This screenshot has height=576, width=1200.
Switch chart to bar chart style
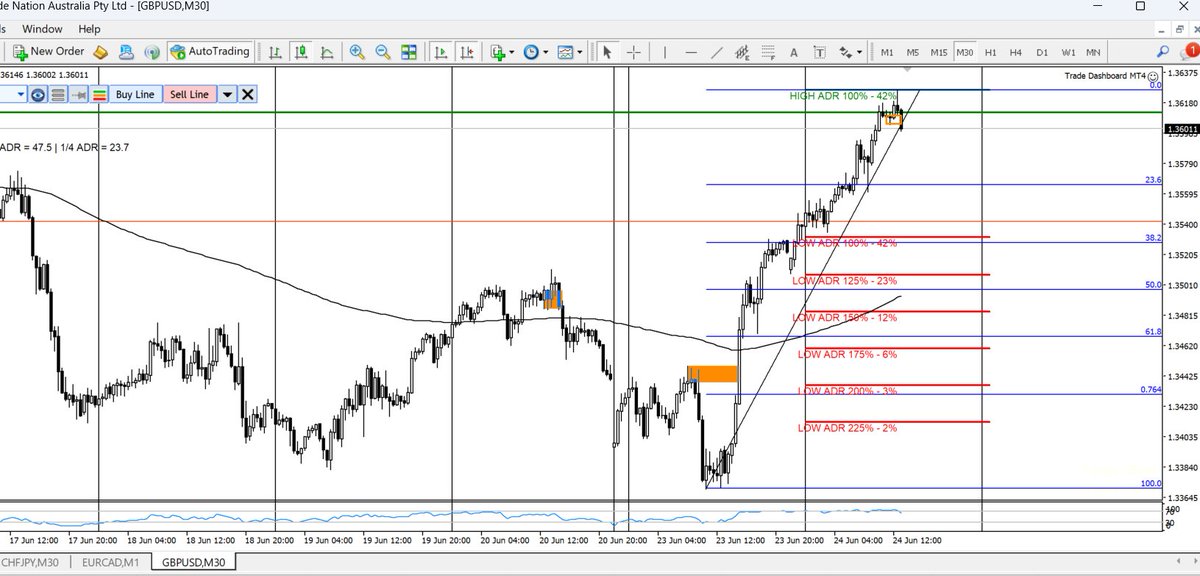pos(276,51)
